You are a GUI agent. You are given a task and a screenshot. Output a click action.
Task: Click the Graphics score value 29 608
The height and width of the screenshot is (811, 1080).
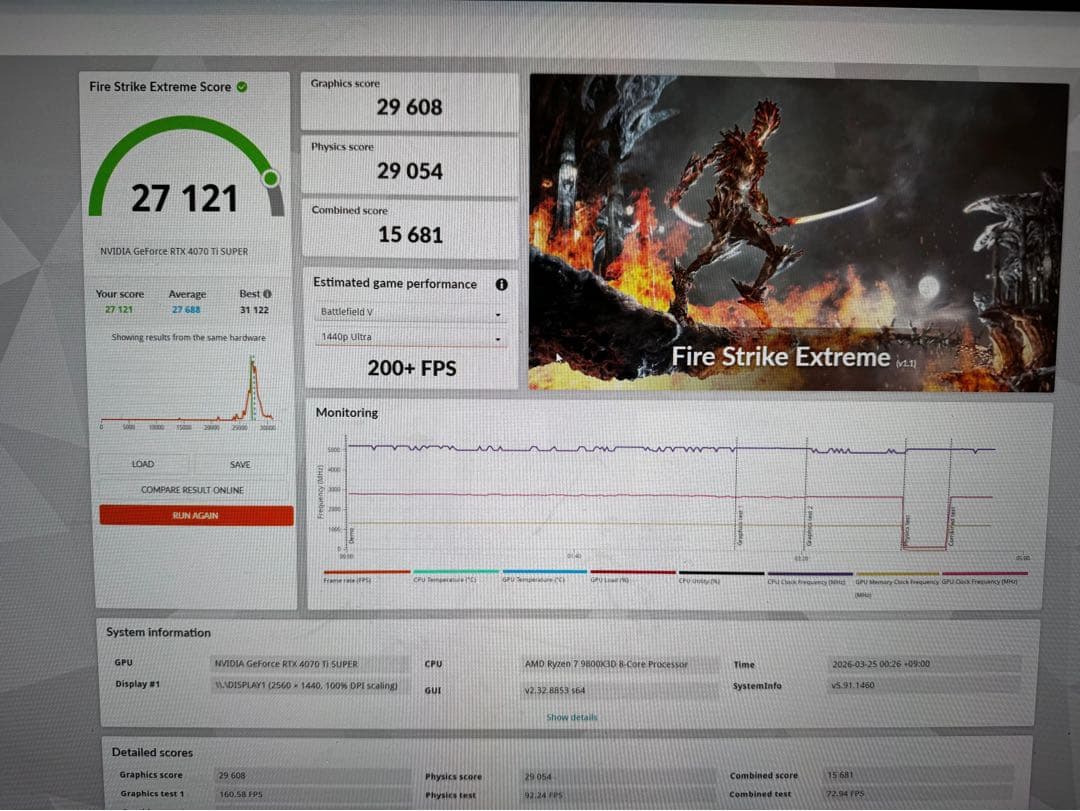[409, 107]
